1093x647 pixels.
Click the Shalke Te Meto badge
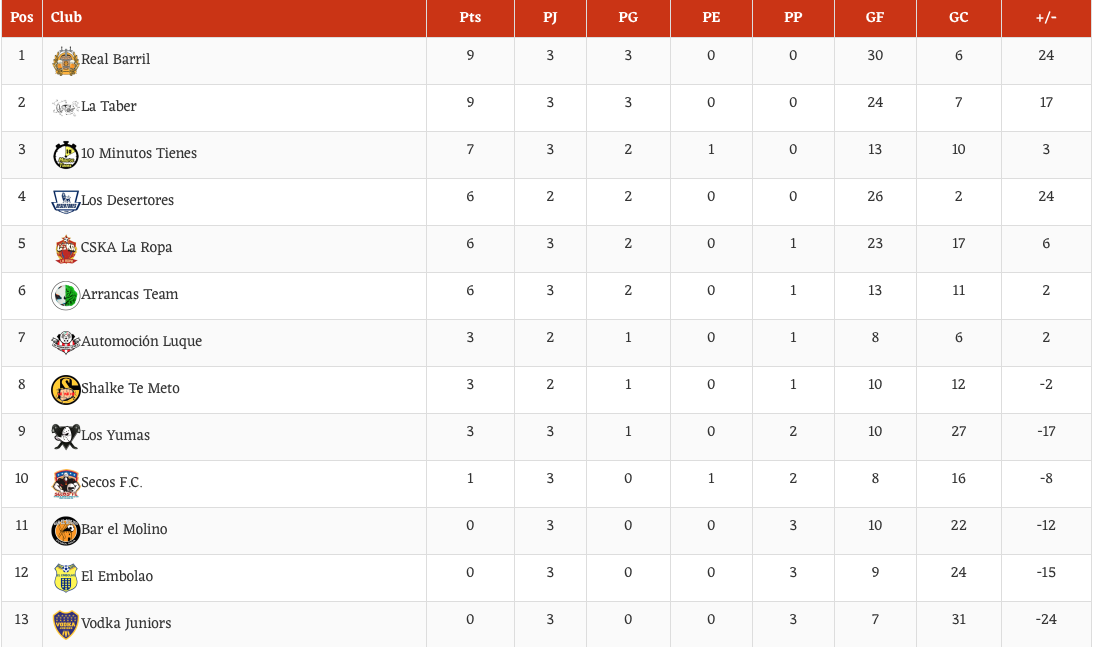(x=66, y=389)
